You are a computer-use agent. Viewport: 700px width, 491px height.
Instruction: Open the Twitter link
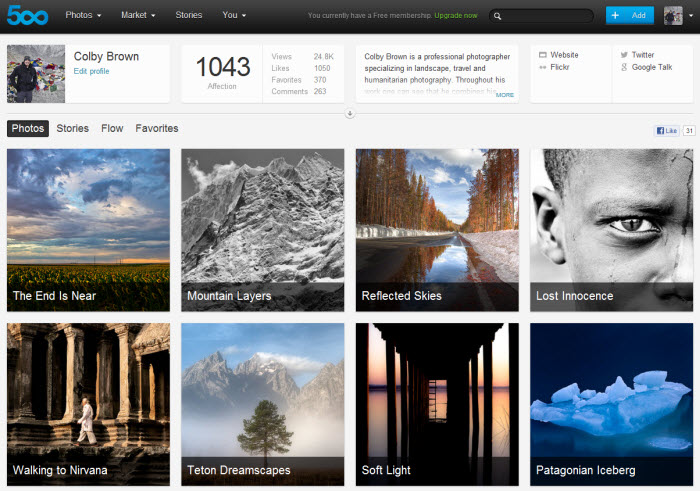click(643, 55)
